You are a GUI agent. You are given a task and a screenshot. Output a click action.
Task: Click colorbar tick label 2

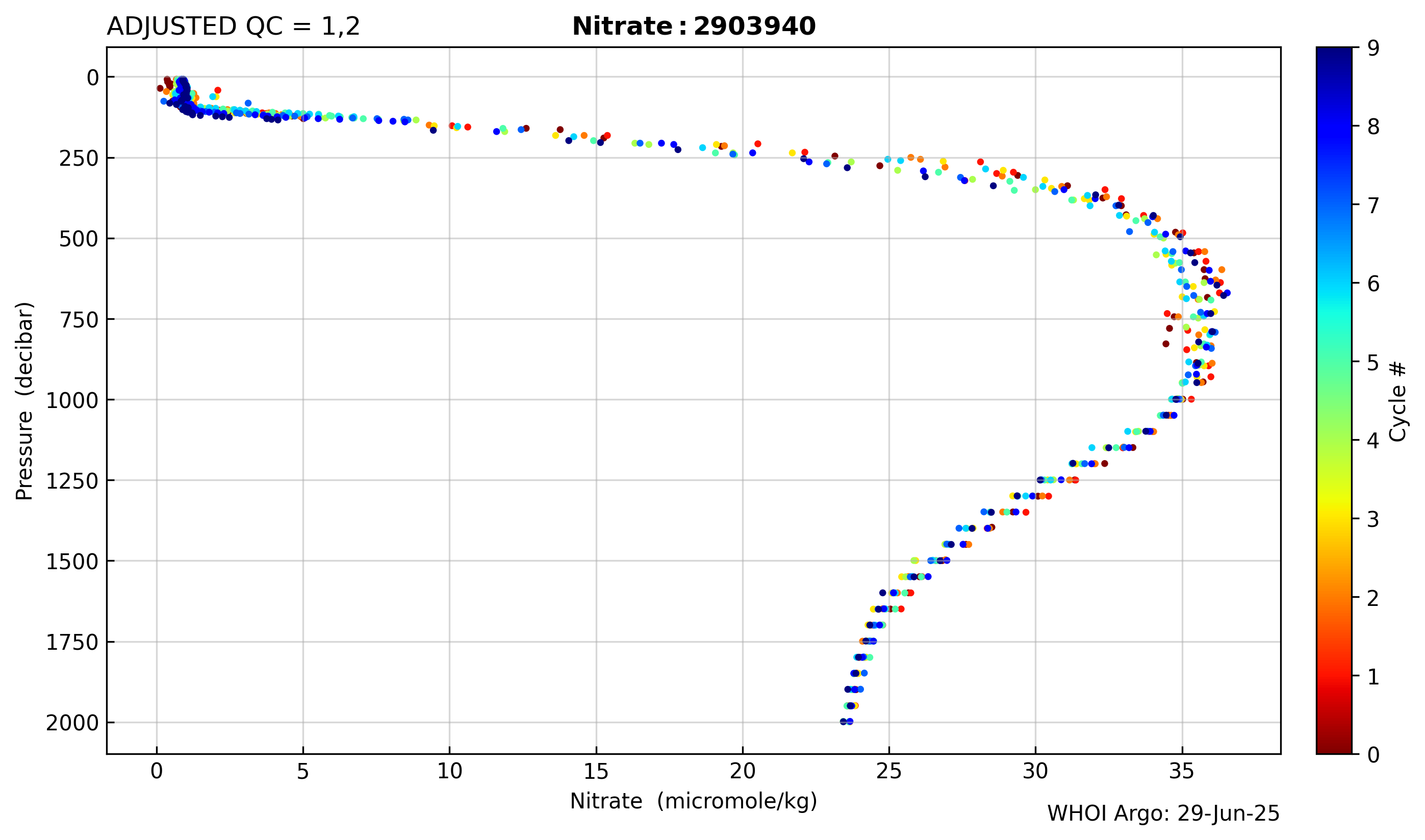tap(1373, 598)
